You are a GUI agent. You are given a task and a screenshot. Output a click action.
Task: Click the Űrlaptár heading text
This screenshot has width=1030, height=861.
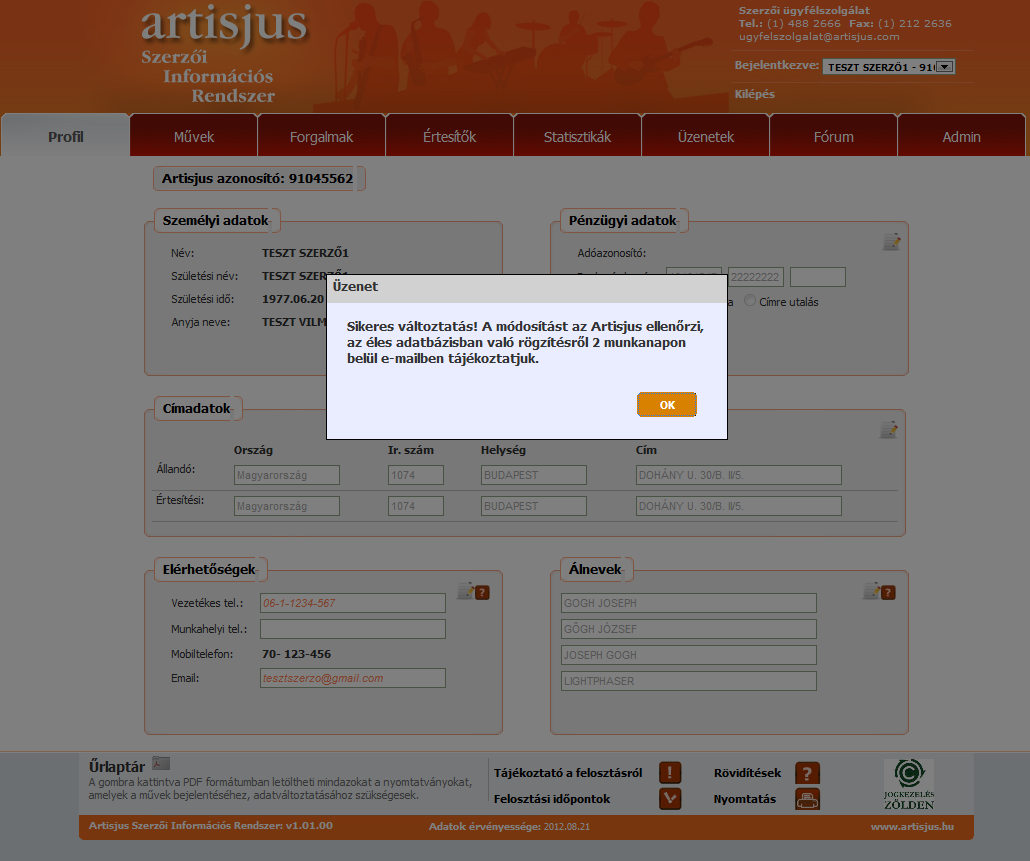coord(117,766)
